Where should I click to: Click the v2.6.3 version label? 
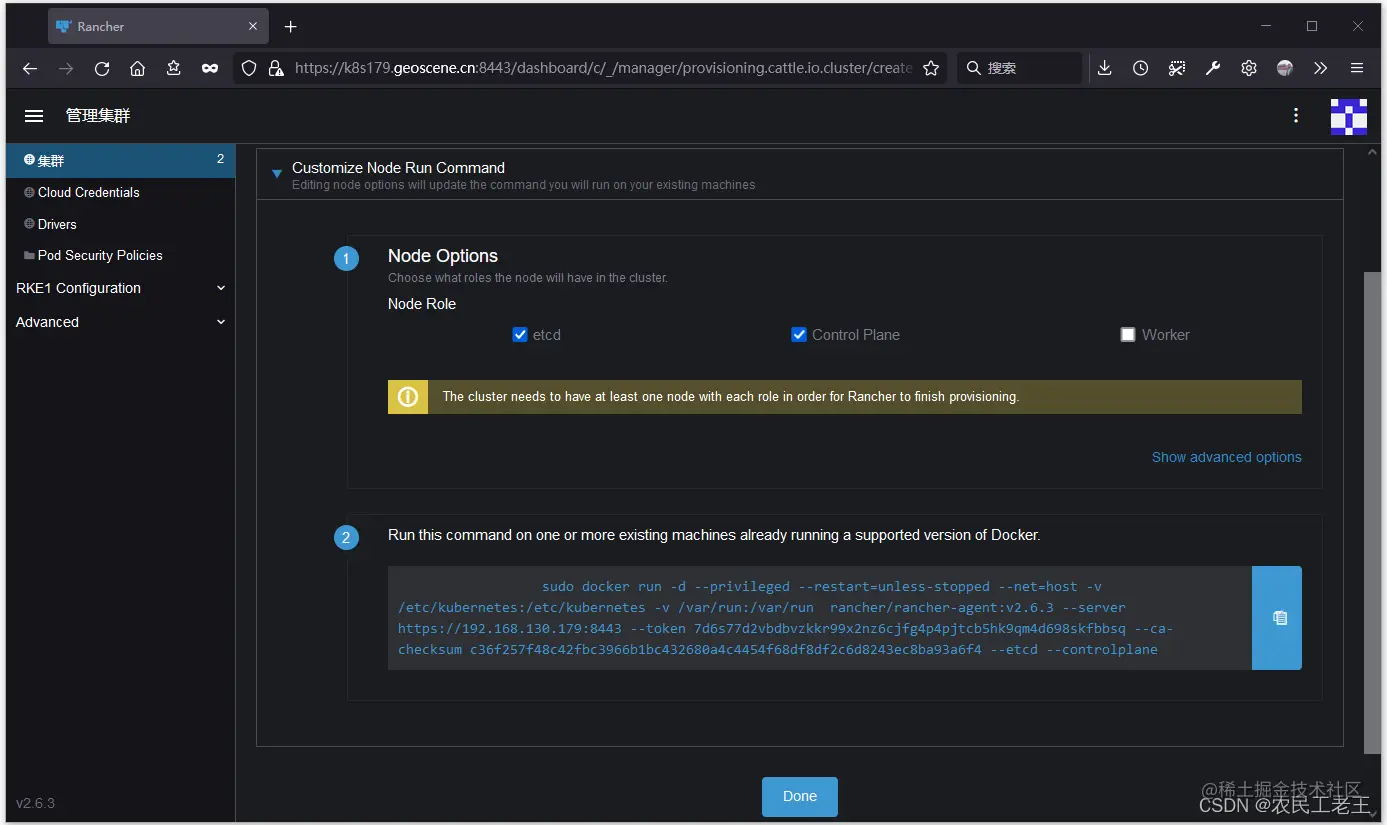[36, 803]
